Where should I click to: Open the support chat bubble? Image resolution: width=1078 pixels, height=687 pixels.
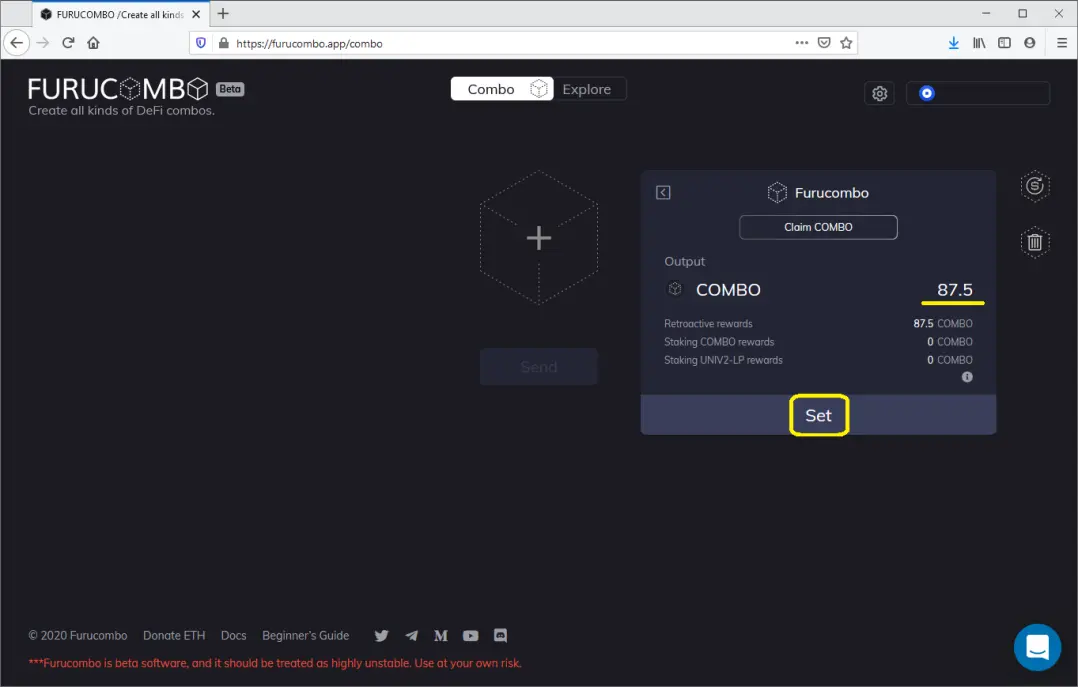click(1037, 647)
